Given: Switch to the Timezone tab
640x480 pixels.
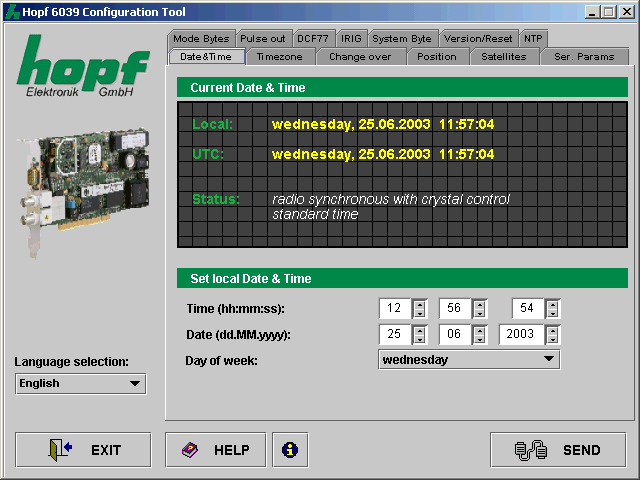Looking at the screenshot, I should tap(280, 57).
